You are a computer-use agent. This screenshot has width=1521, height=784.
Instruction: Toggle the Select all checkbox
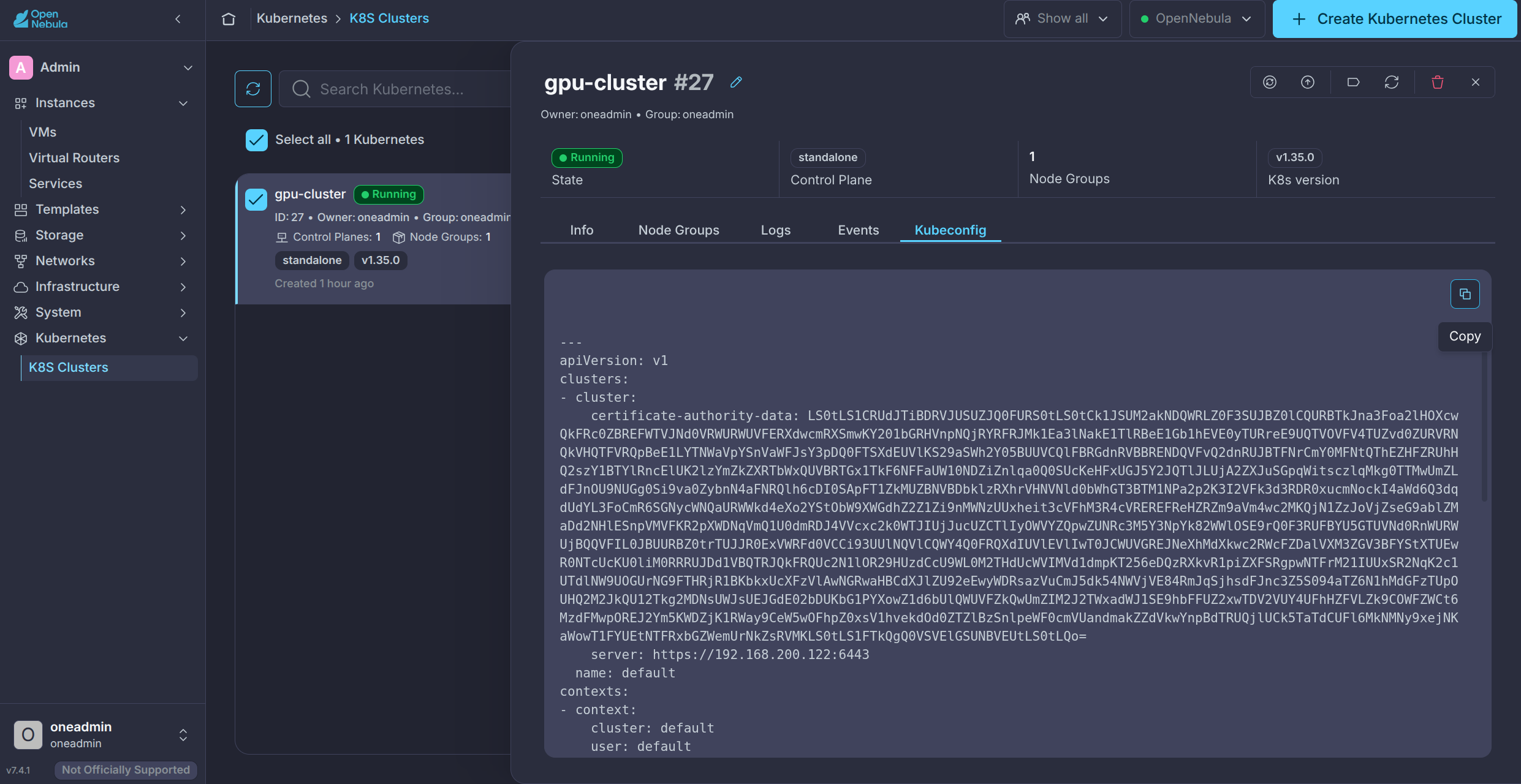[257, 140]
